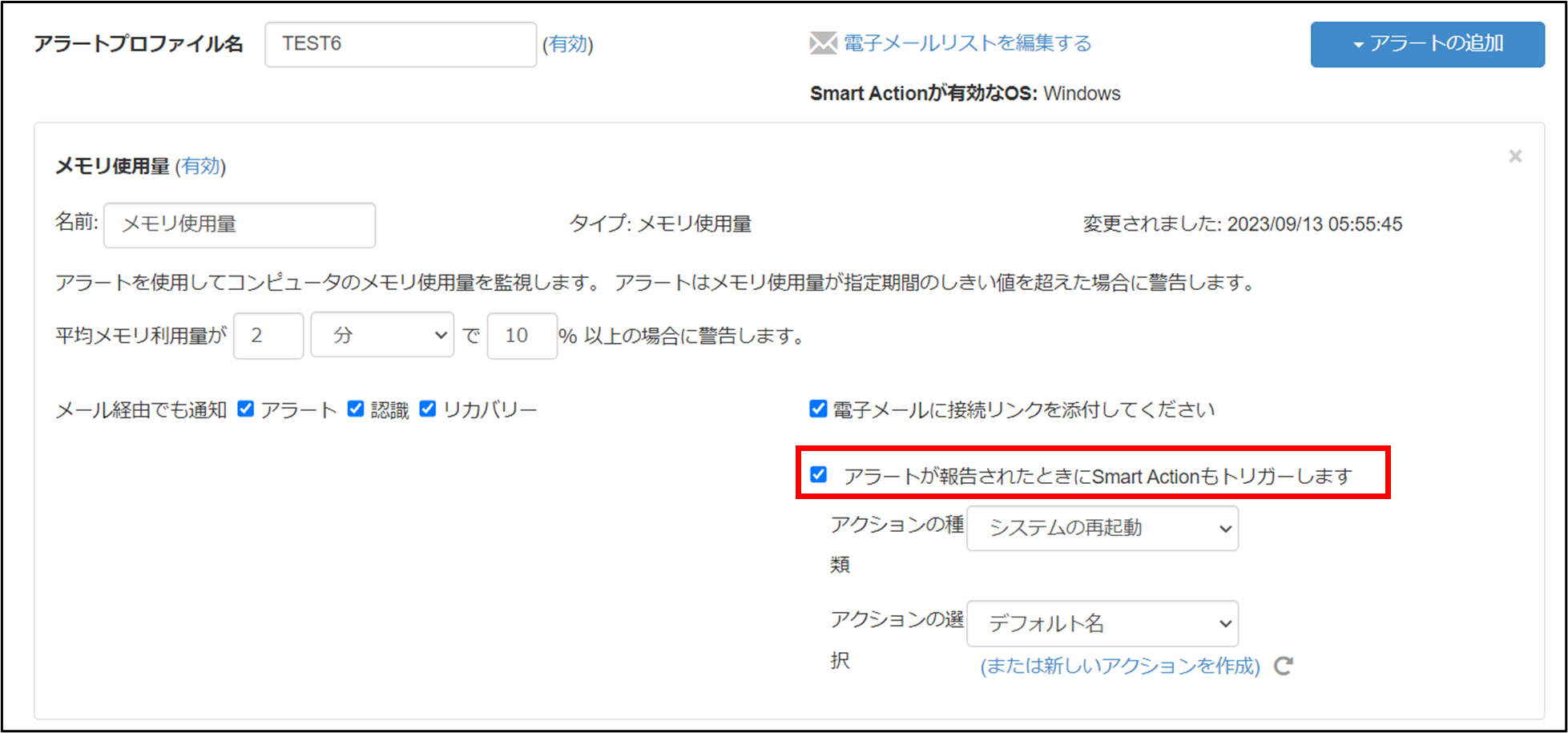Viewport: 1568px width, 733px height.
Task: Open the アクションの種類 dropdown showing システムの再起動
Action: click(x=1102, y=528)
